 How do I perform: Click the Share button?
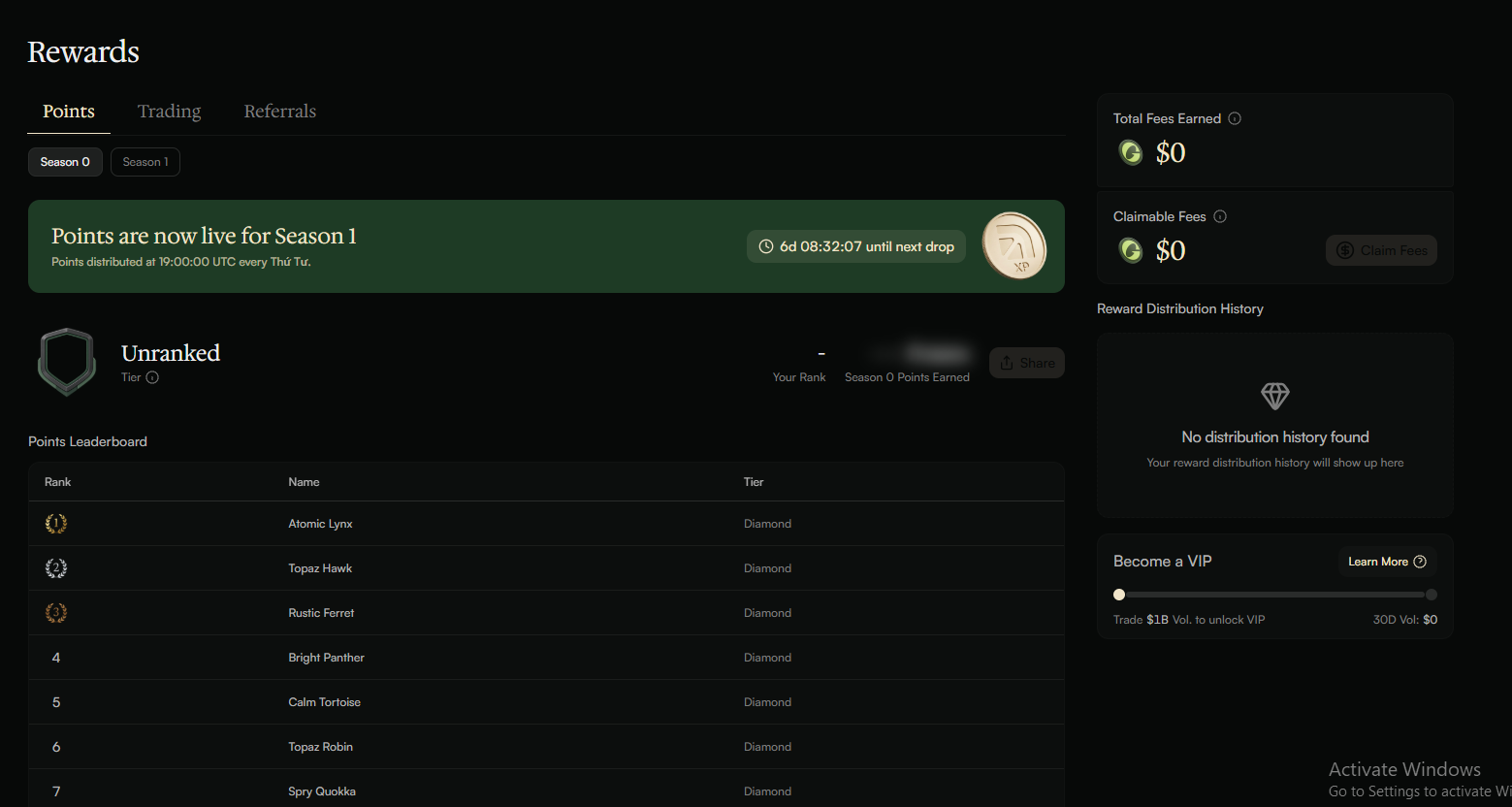coord(1027,363)
